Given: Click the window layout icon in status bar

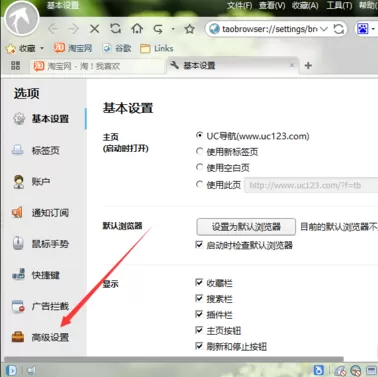Looking at the screenshot, I should click(x=371, y=370).
